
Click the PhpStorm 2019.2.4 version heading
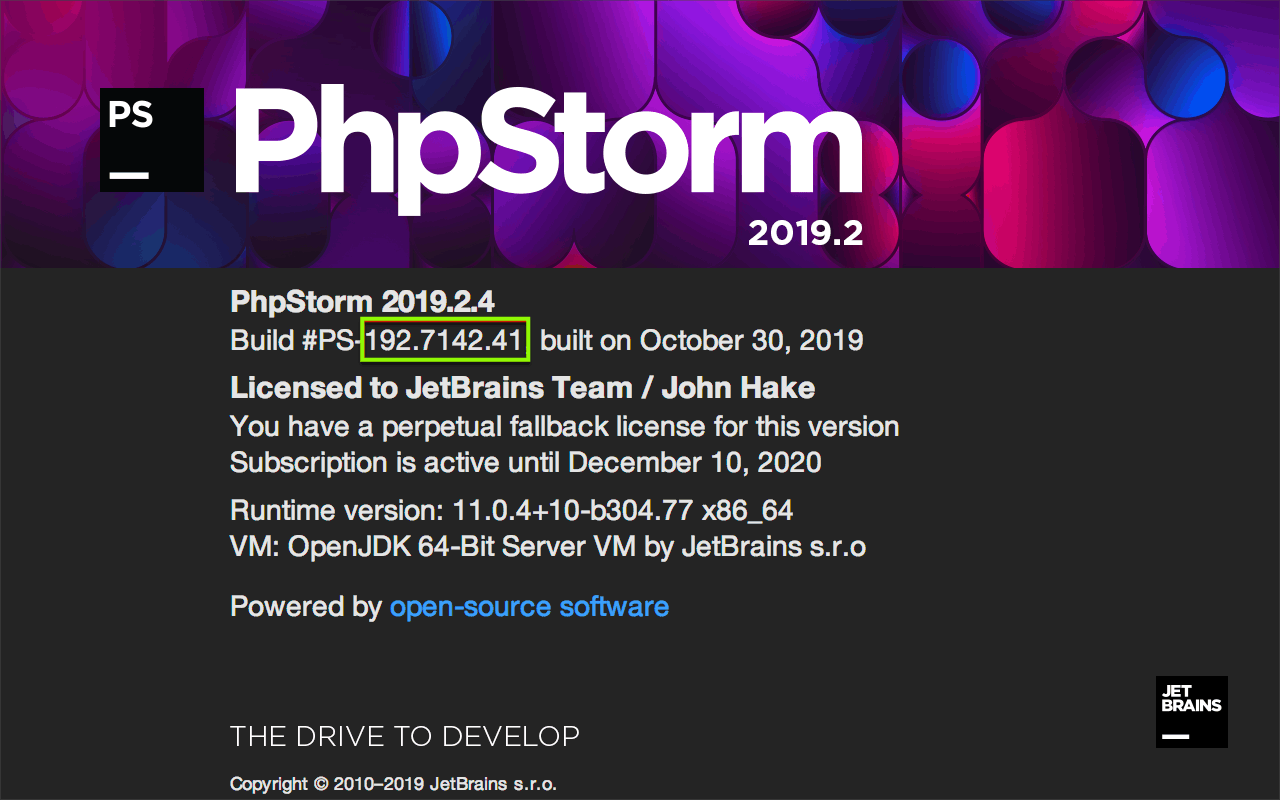(363, 301)
